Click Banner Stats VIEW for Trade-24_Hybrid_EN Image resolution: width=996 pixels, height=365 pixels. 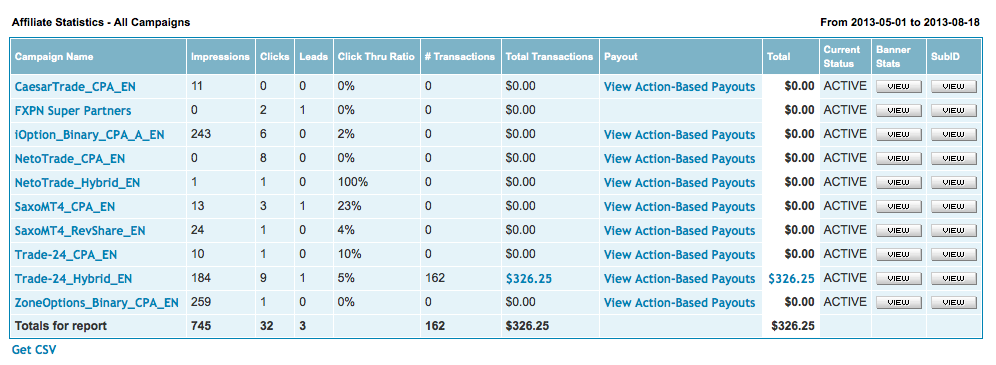pyautogui.click(x=899, y=279)
